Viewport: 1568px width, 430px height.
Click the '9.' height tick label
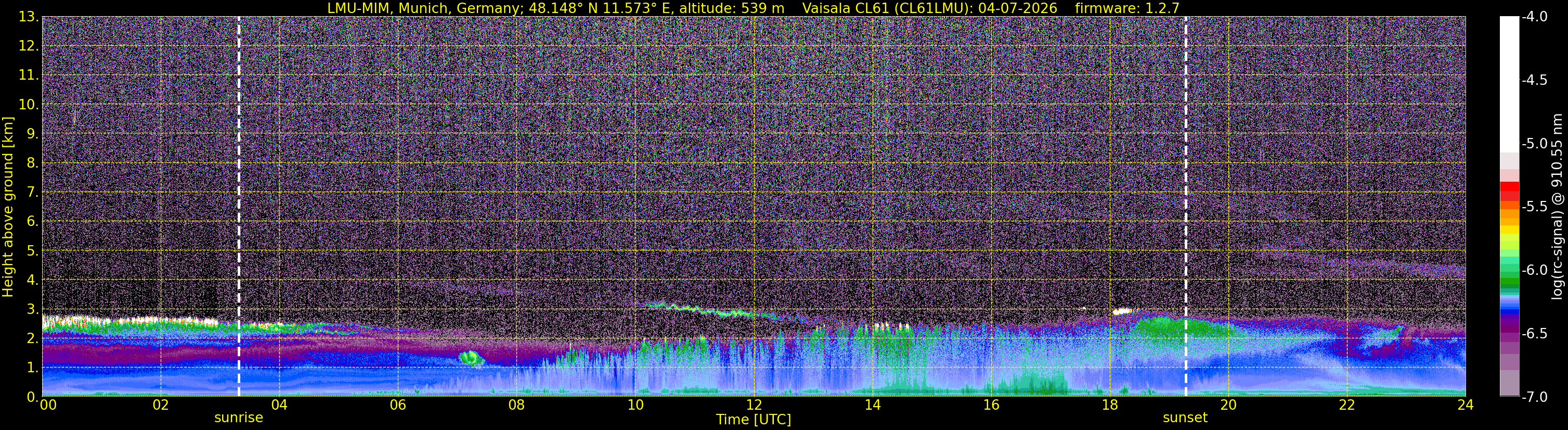[33, 133]
